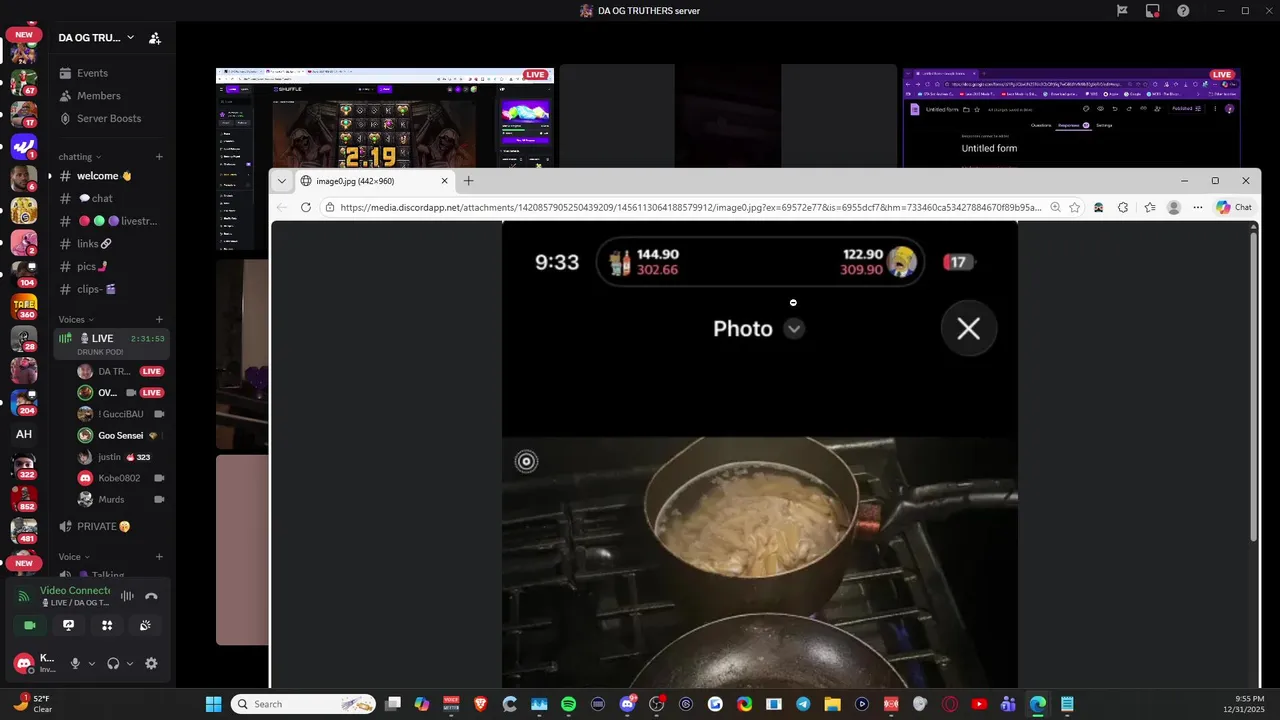1280x720 pixels.
Task: Select user Goo Sensei in voice list
Action: [x=121, y=436]
